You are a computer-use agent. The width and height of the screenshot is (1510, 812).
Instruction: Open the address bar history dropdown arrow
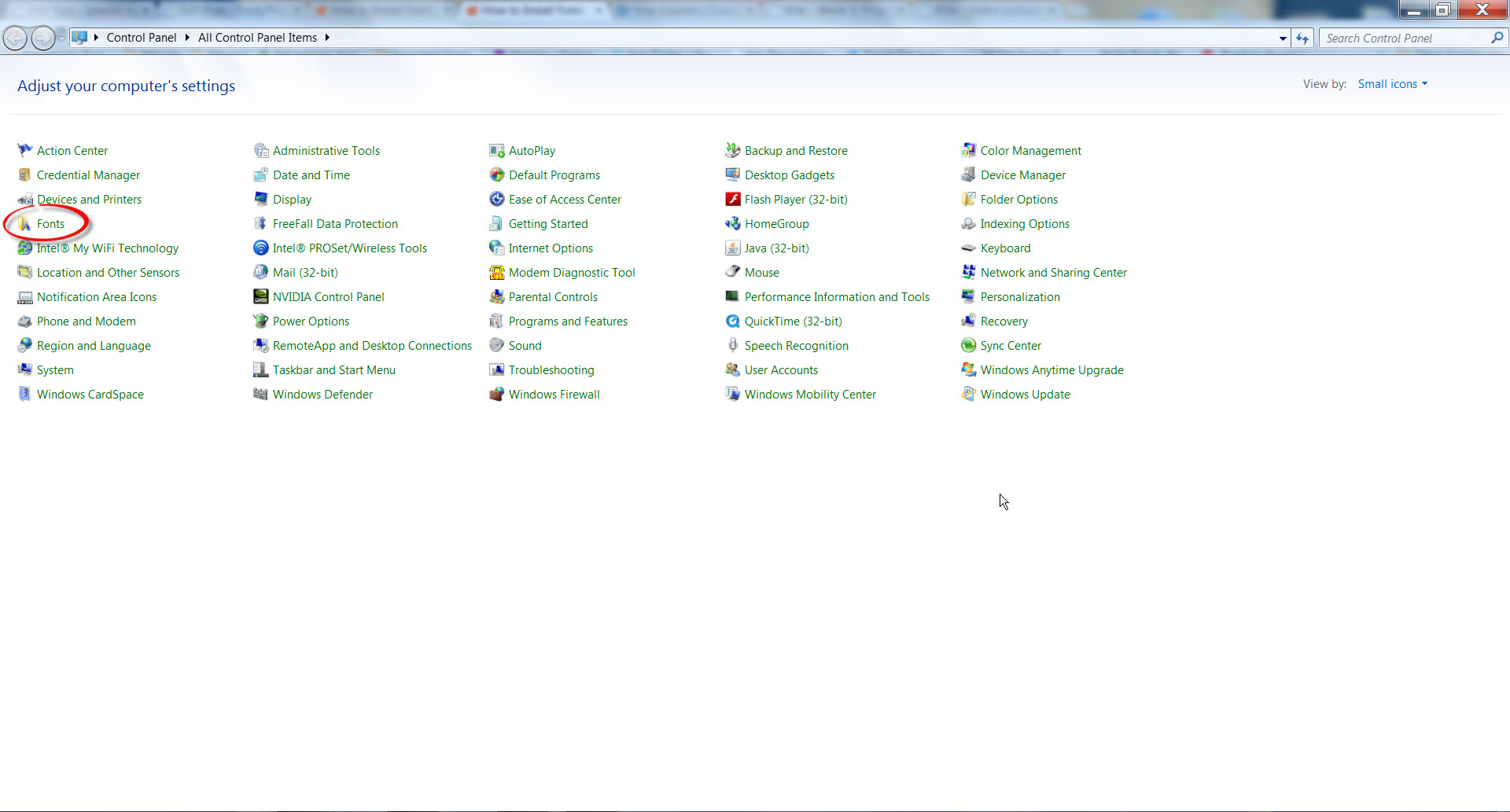click(x=1283, y=39)
